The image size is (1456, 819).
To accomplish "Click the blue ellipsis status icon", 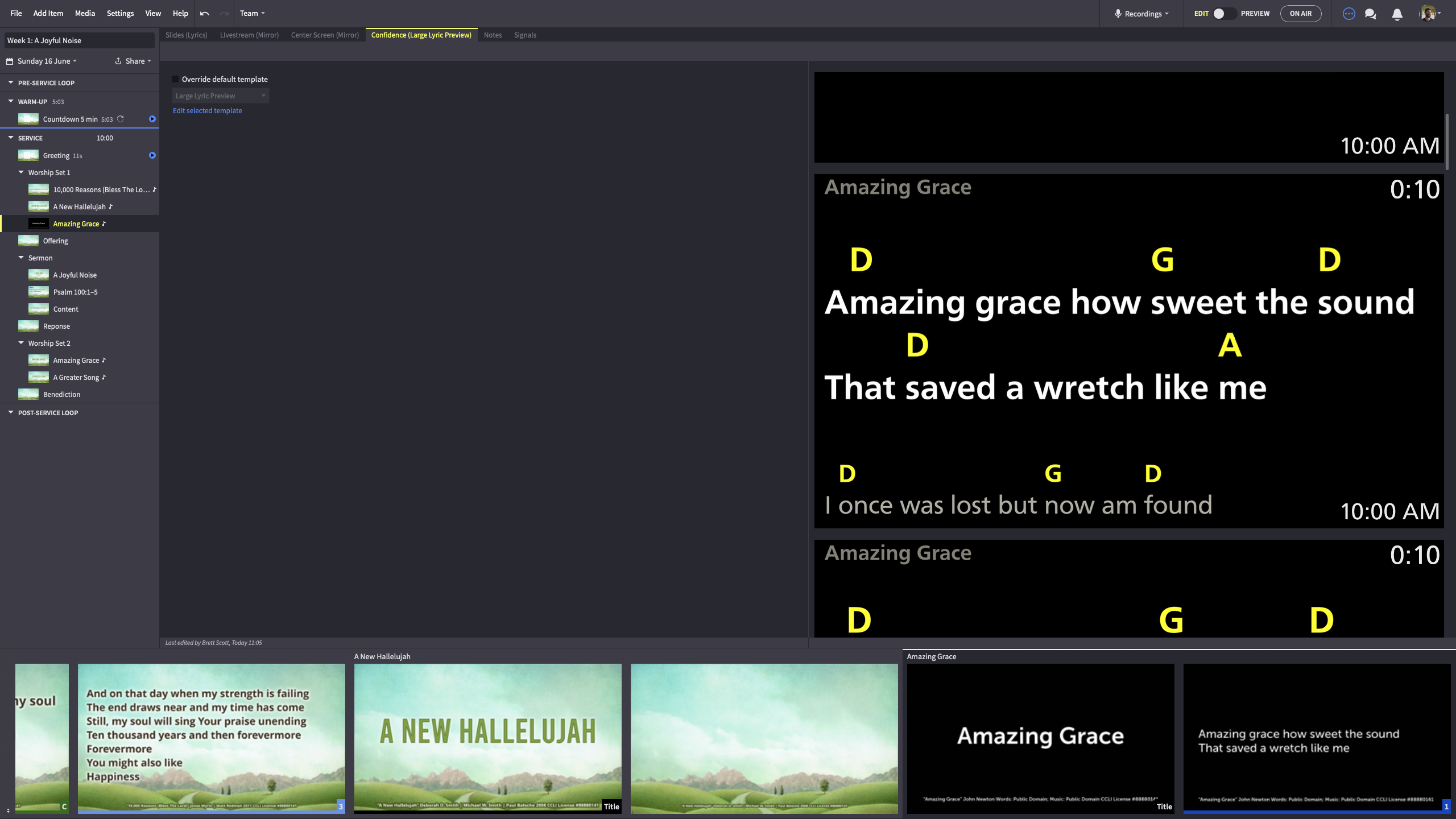I will [1349, 14].
